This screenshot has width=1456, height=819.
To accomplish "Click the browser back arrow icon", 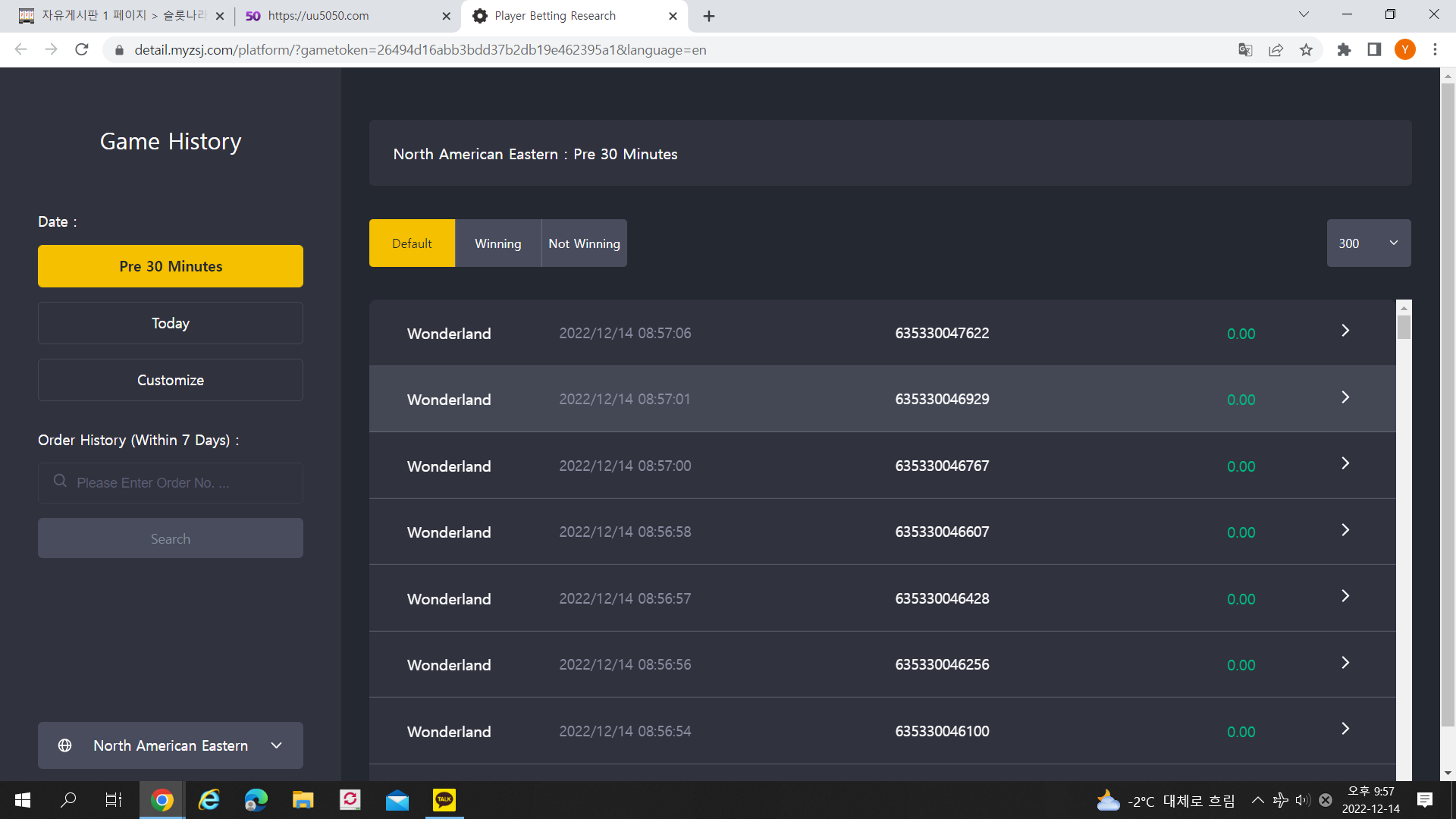I will [20, 49].
